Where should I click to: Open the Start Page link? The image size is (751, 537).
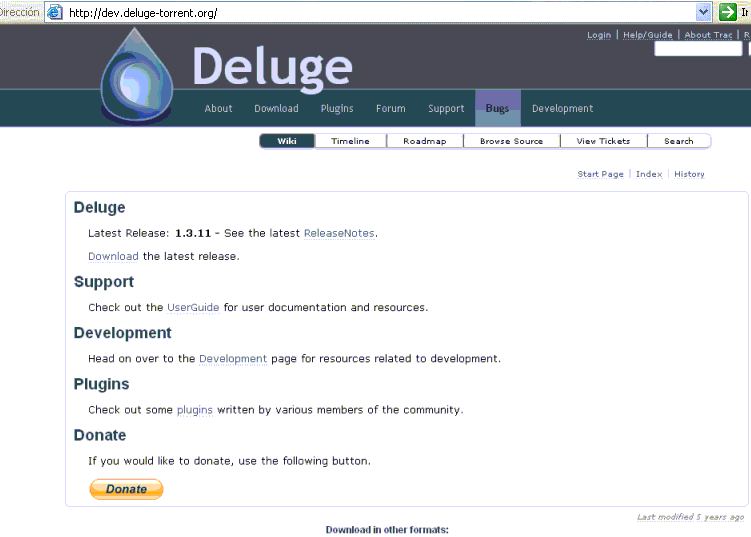tap(600, 174)
